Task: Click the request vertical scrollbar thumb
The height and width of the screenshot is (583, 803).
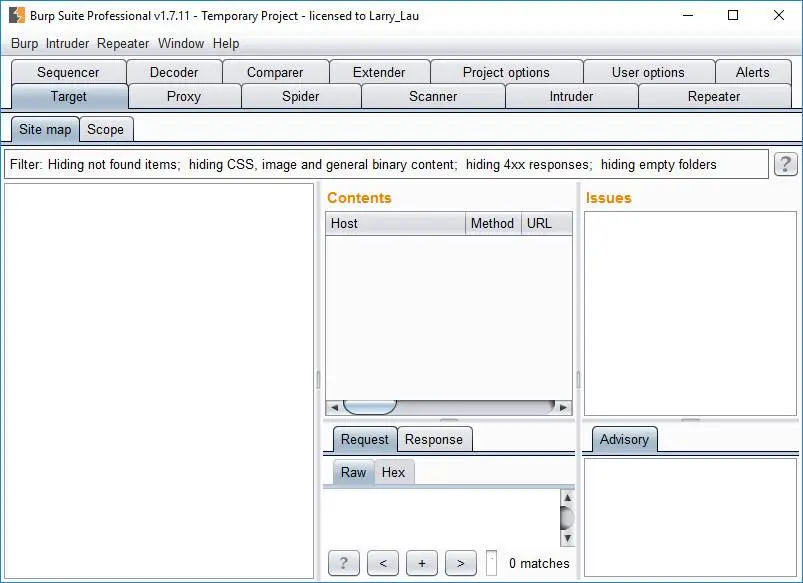Action: tap(567, 518)
